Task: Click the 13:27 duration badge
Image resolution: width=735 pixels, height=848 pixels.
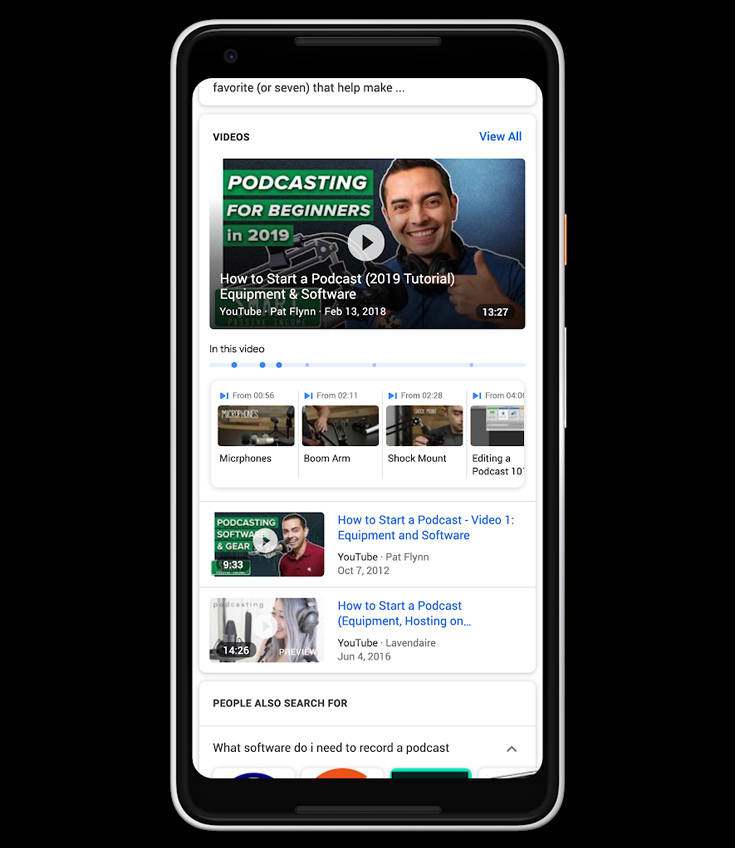Action: click(495, 312)
